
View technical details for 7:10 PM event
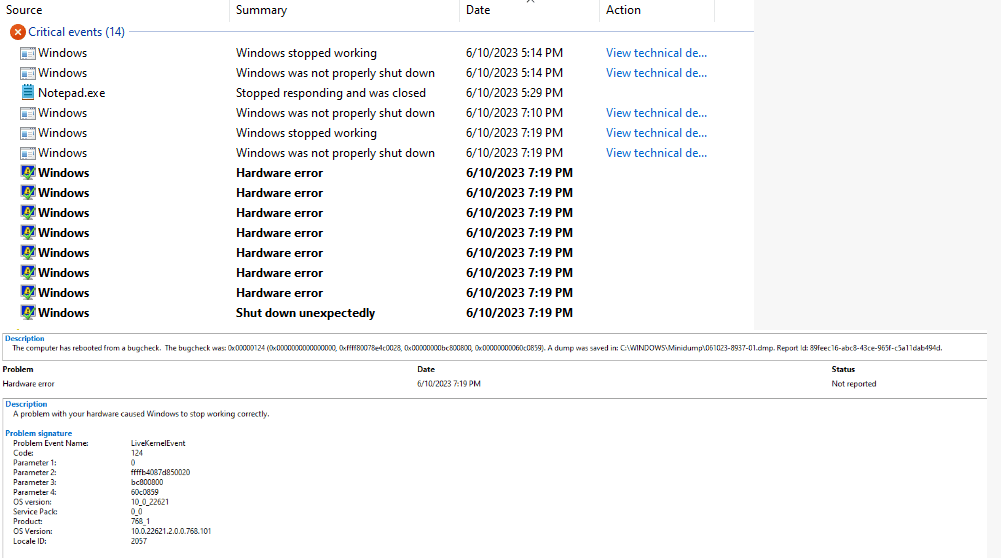pyautogui.click(x=656, y=113)
